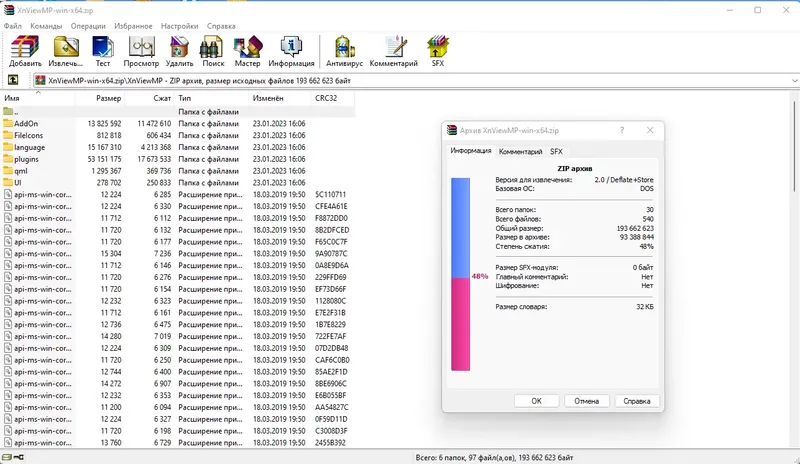Sort list by Тип column header
The height and width of the screenshot is (464, 800).
(x=212, y=98)
